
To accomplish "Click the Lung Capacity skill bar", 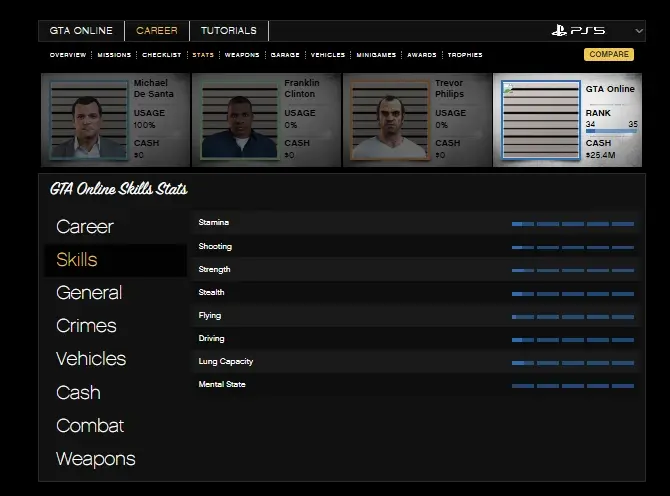I will tap(573, 363).
